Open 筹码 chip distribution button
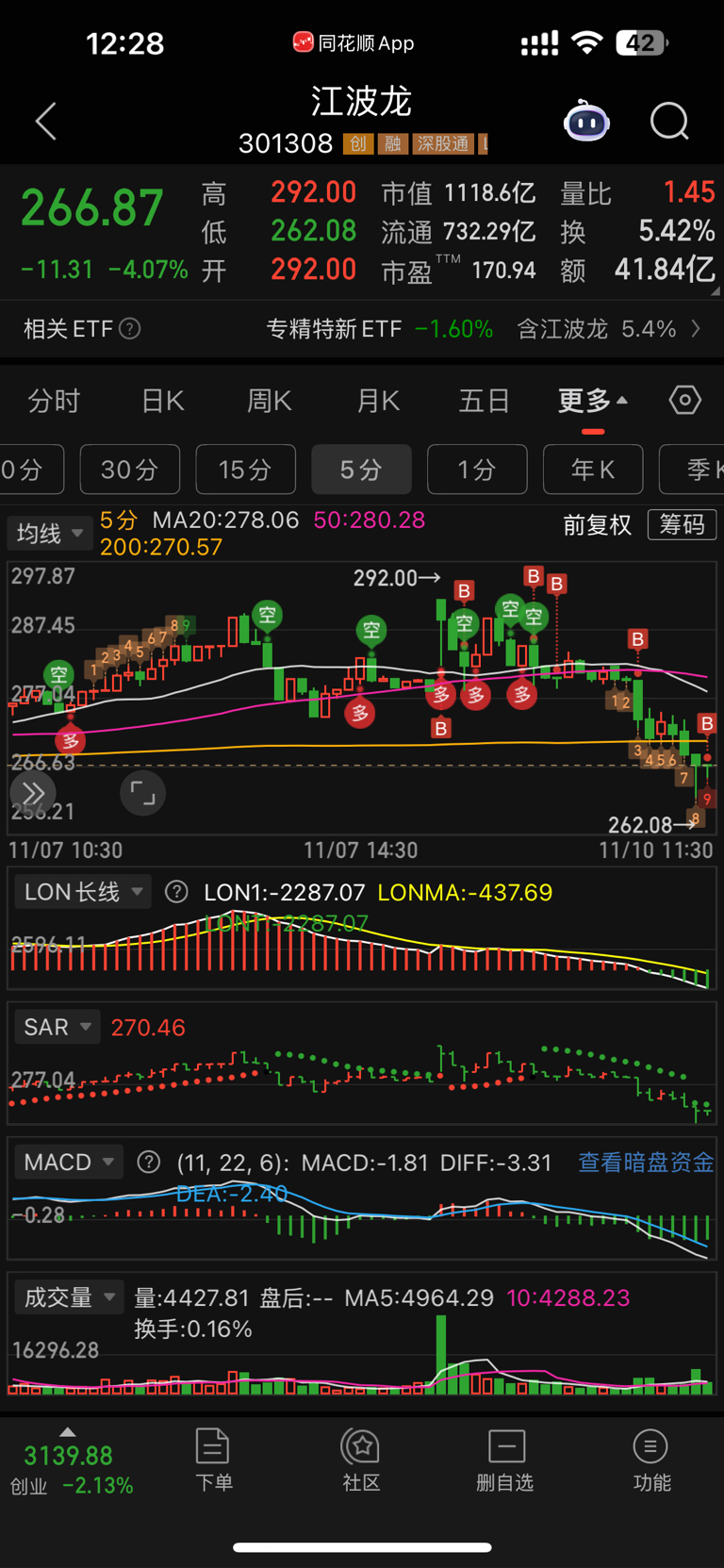The image size is (724, 1568). click(682, 524)
